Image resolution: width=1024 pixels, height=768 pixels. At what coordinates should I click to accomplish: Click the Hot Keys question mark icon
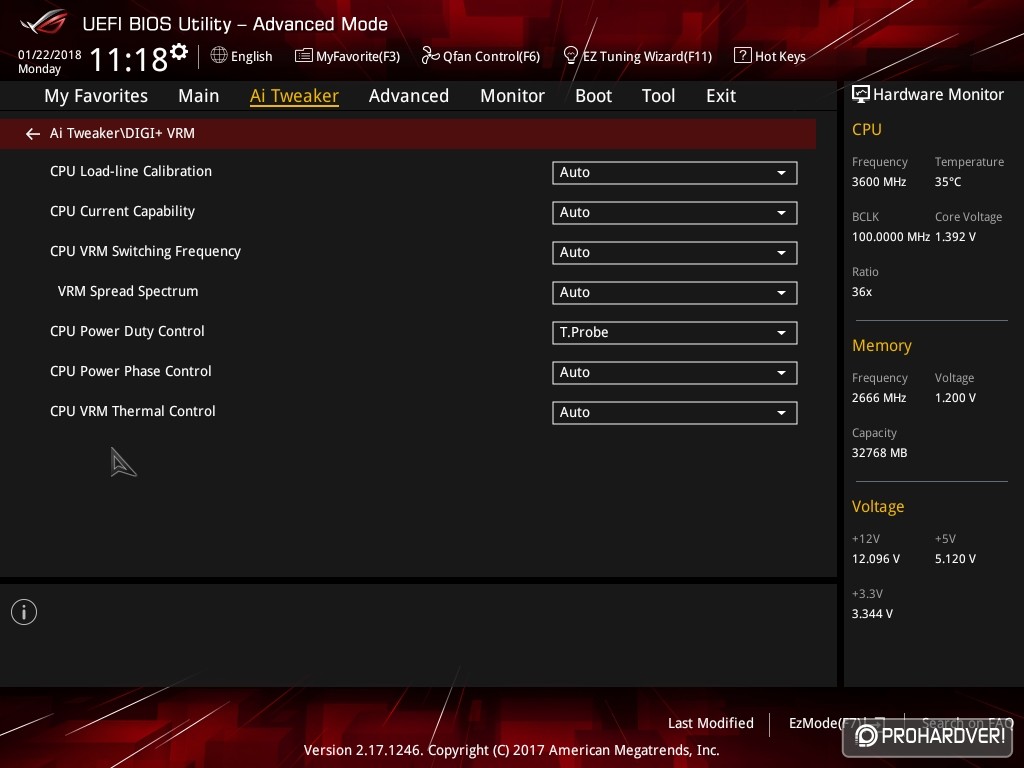pos(743,56)
